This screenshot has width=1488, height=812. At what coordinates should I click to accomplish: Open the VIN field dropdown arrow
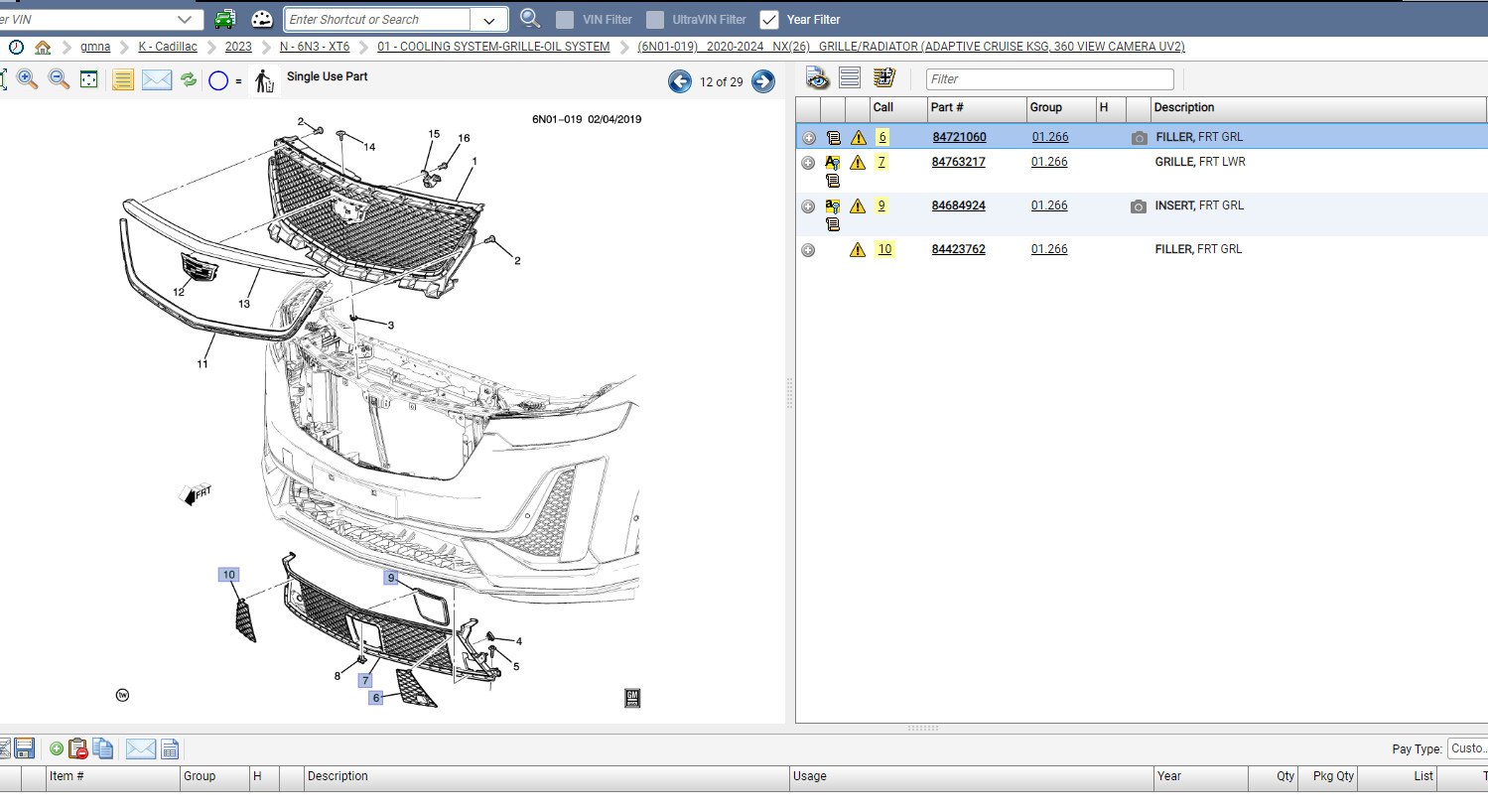click(x=185, y=19)
